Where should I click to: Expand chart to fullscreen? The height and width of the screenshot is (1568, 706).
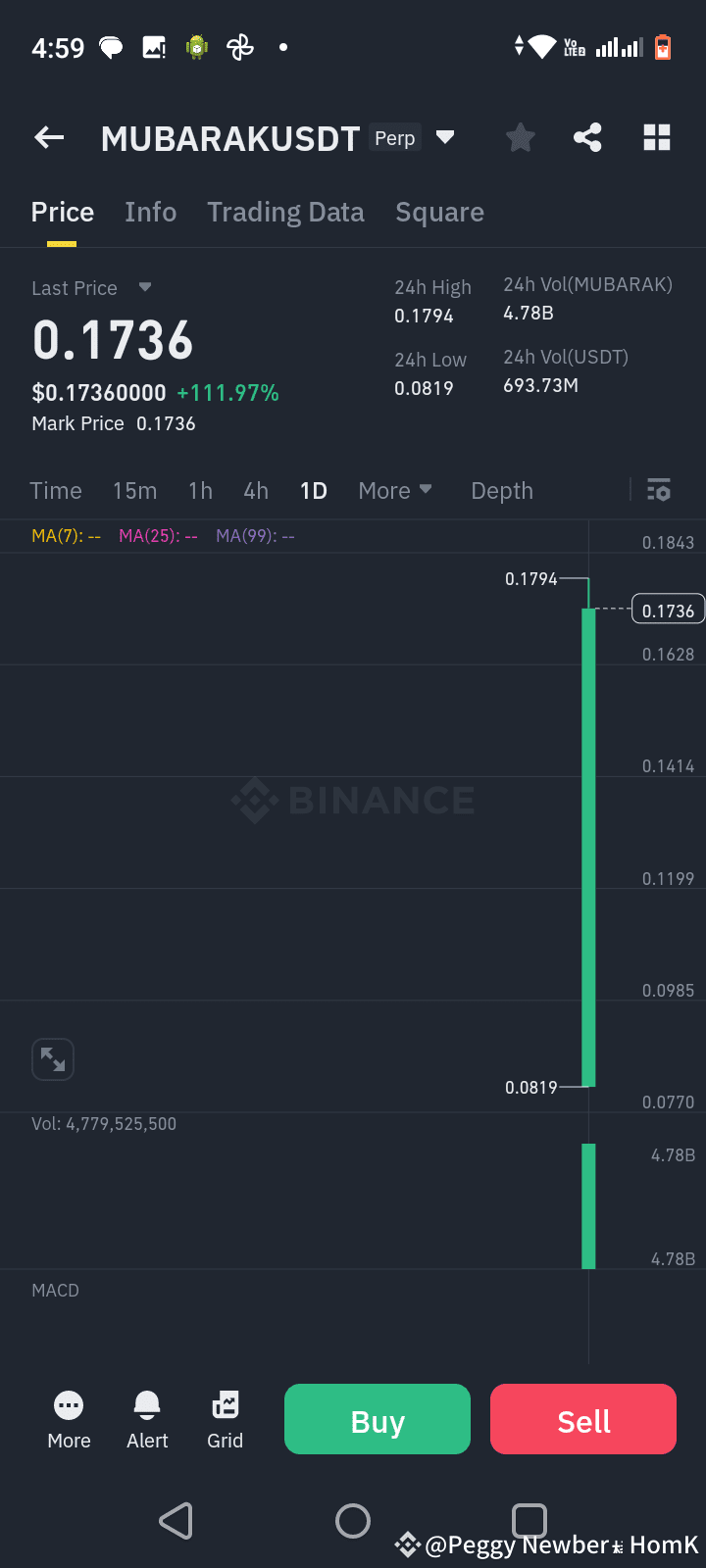point(53,1059)
